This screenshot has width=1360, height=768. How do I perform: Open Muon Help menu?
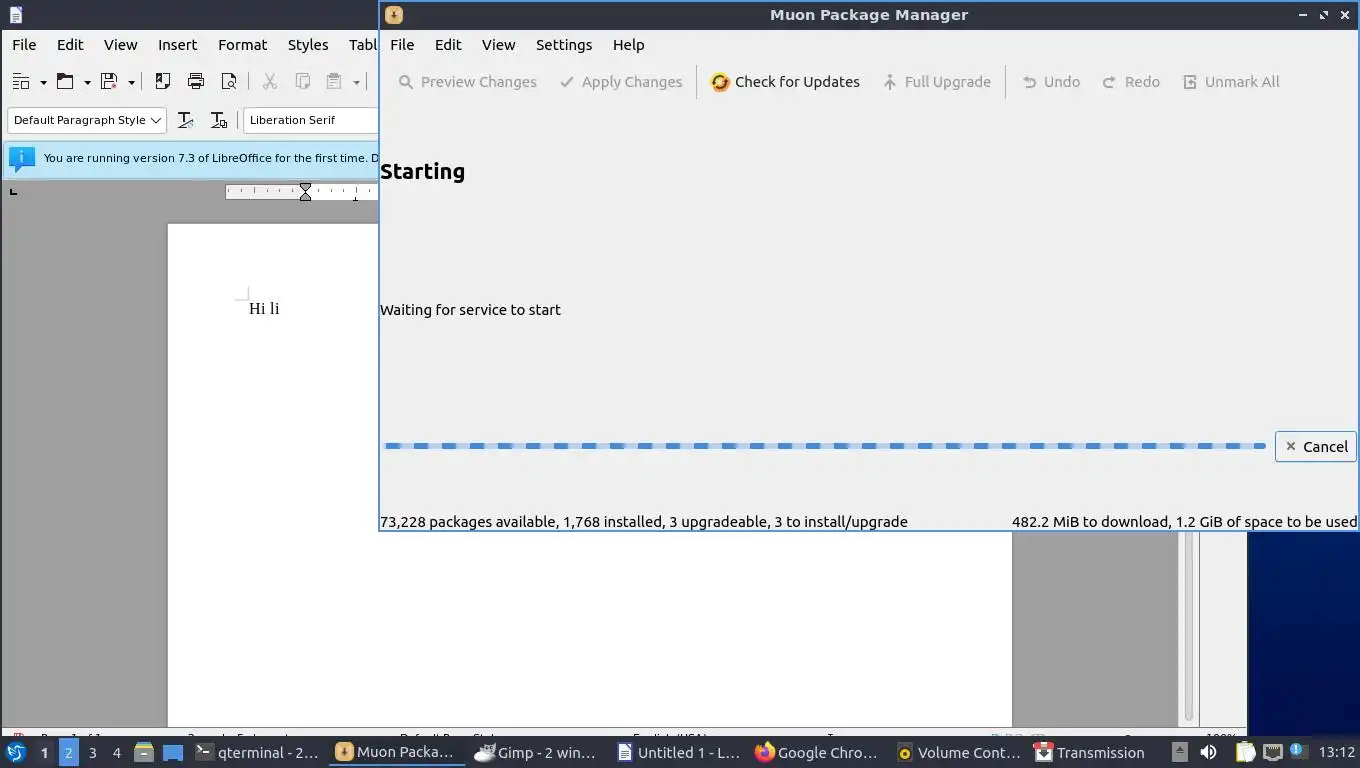coord(628,45)
